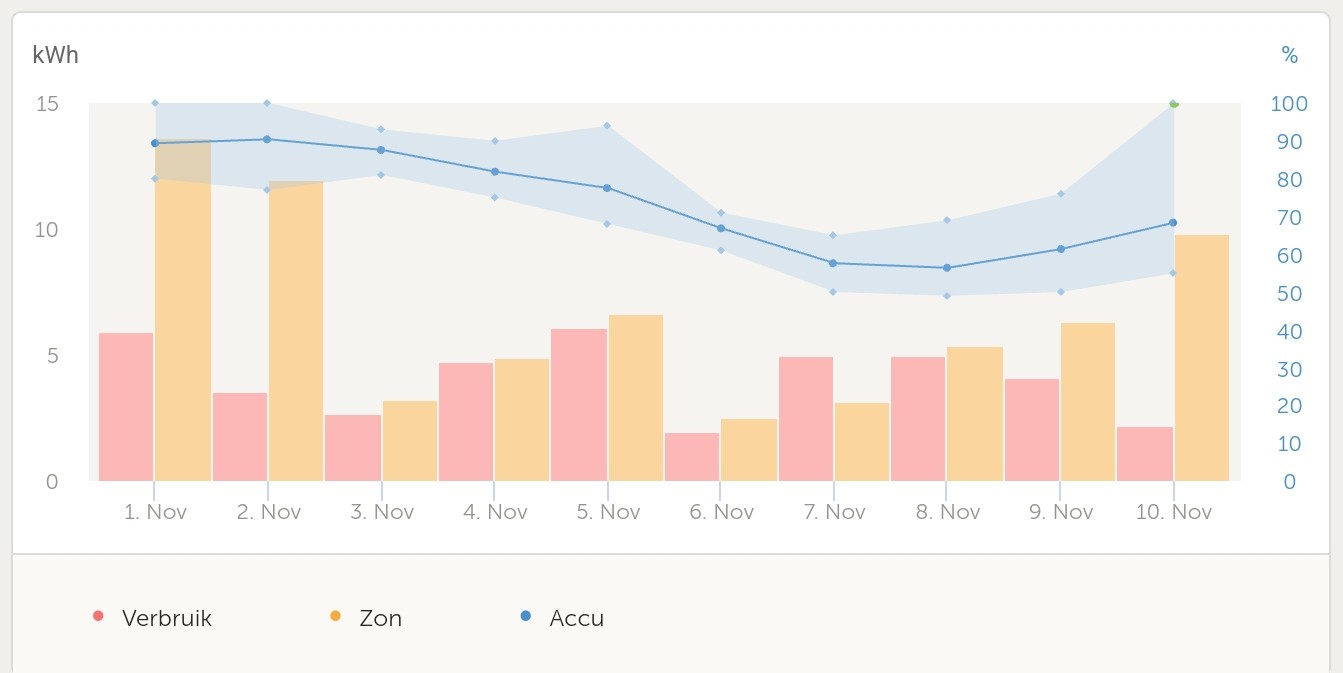Toggle the Zon legend series
The width and height of the screenshot is (1343, 673).
click(x=380, y=618)
